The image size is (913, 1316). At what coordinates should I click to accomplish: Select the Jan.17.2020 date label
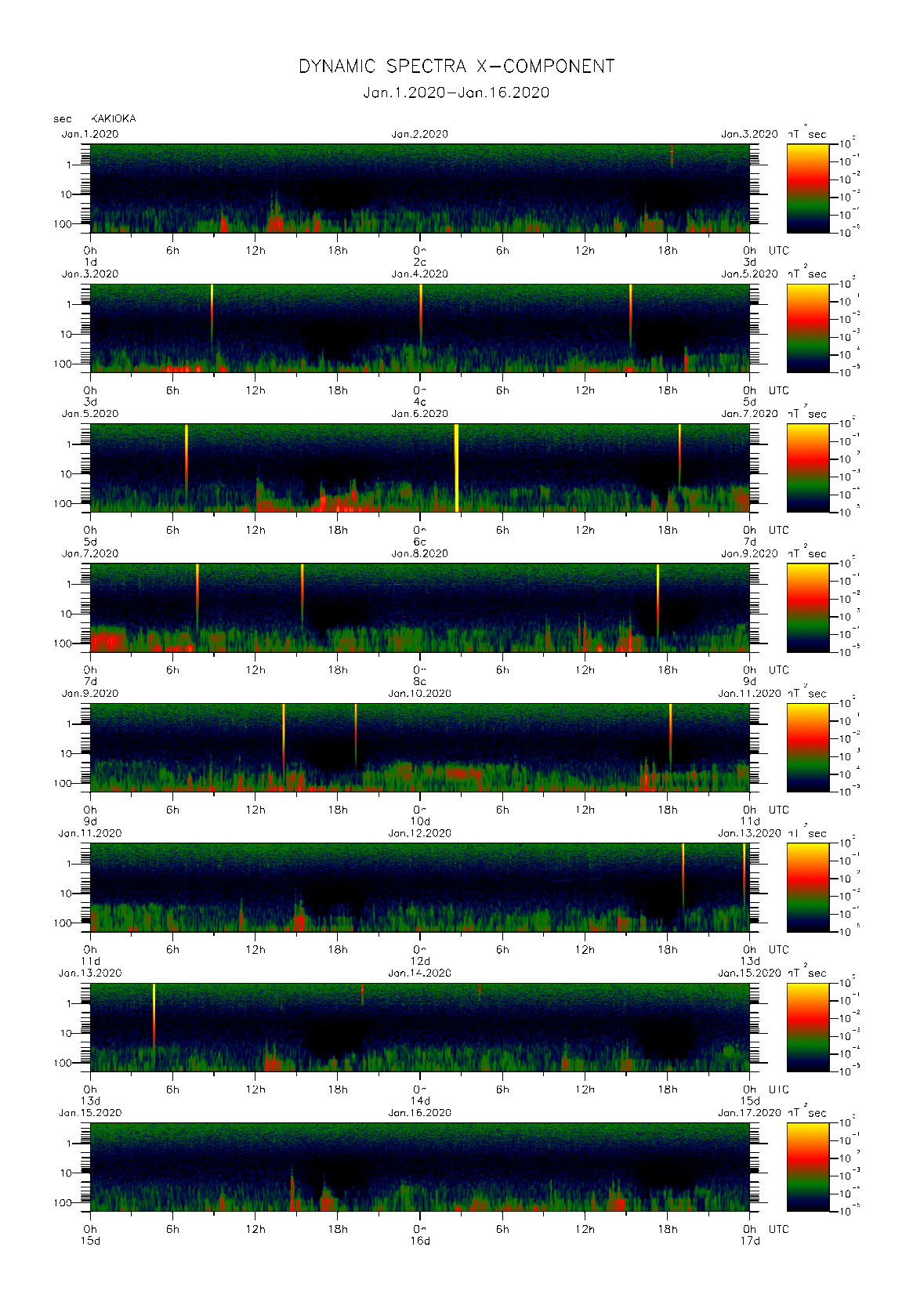[749, 1113]
